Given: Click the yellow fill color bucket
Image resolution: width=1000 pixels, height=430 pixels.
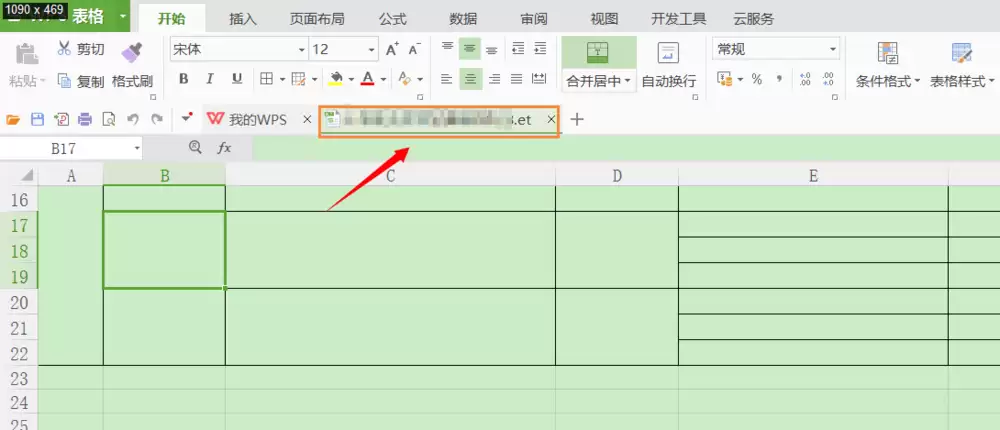Looking at the screenshot, I should [x=335, y=79].
